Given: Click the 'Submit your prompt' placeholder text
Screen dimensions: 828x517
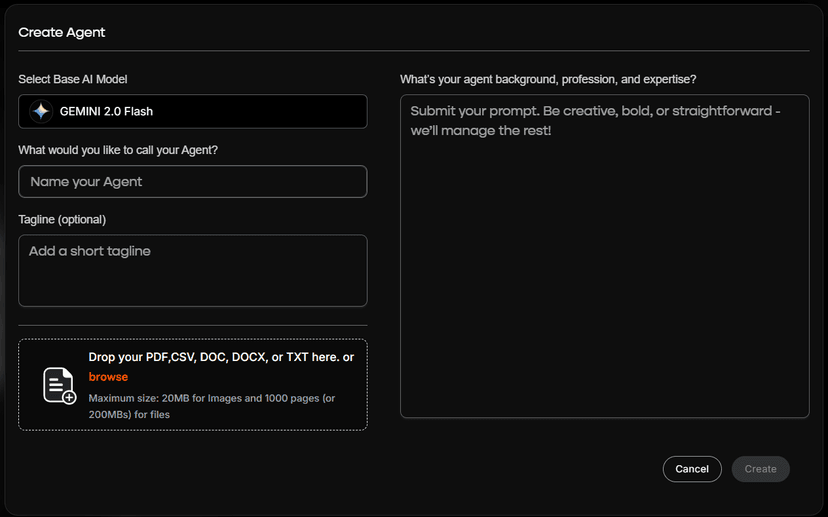Looking at the screenshot, I should point(594,120).
